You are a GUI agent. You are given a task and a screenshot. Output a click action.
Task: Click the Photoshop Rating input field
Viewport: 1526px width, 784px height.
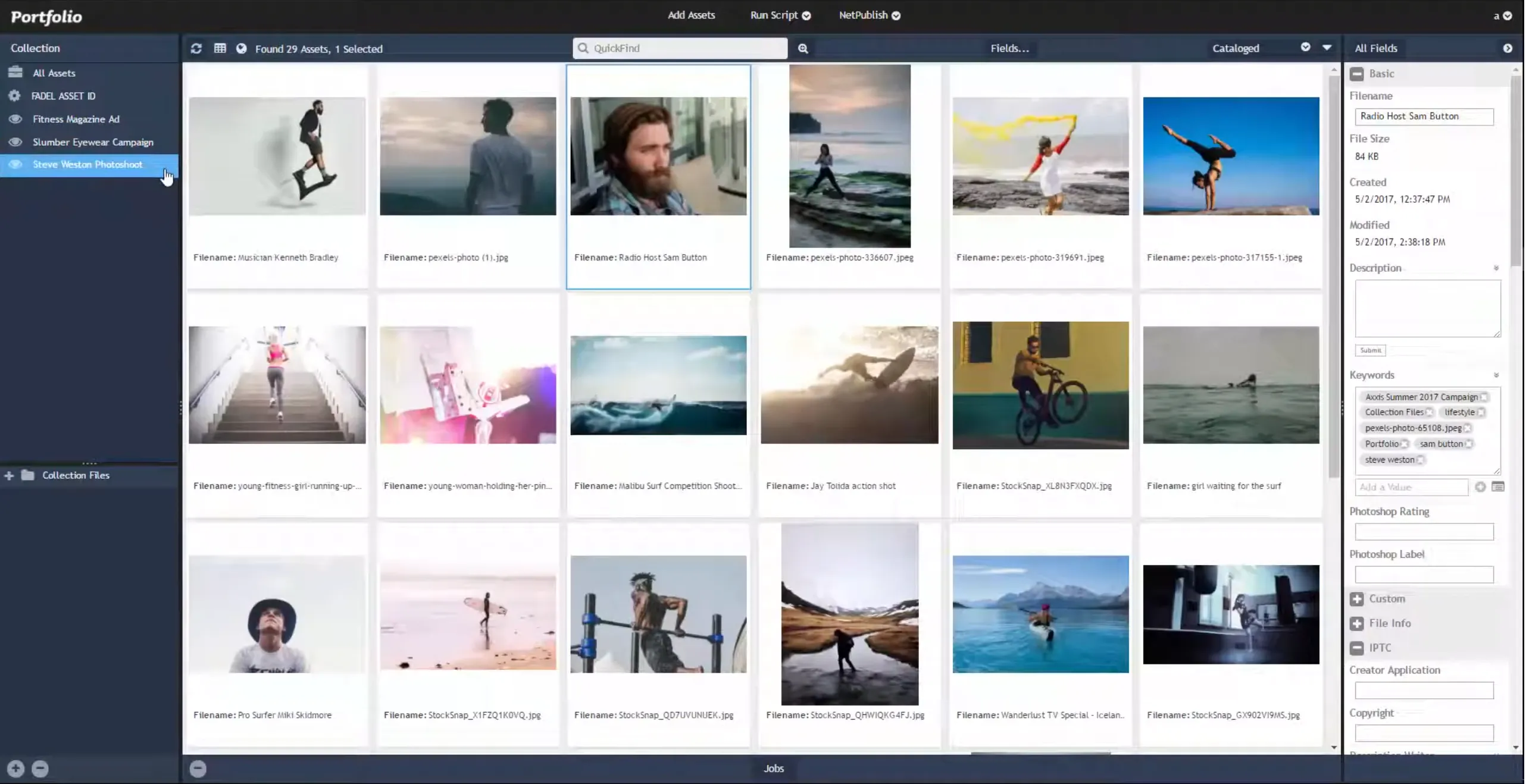pos(1424,532)
